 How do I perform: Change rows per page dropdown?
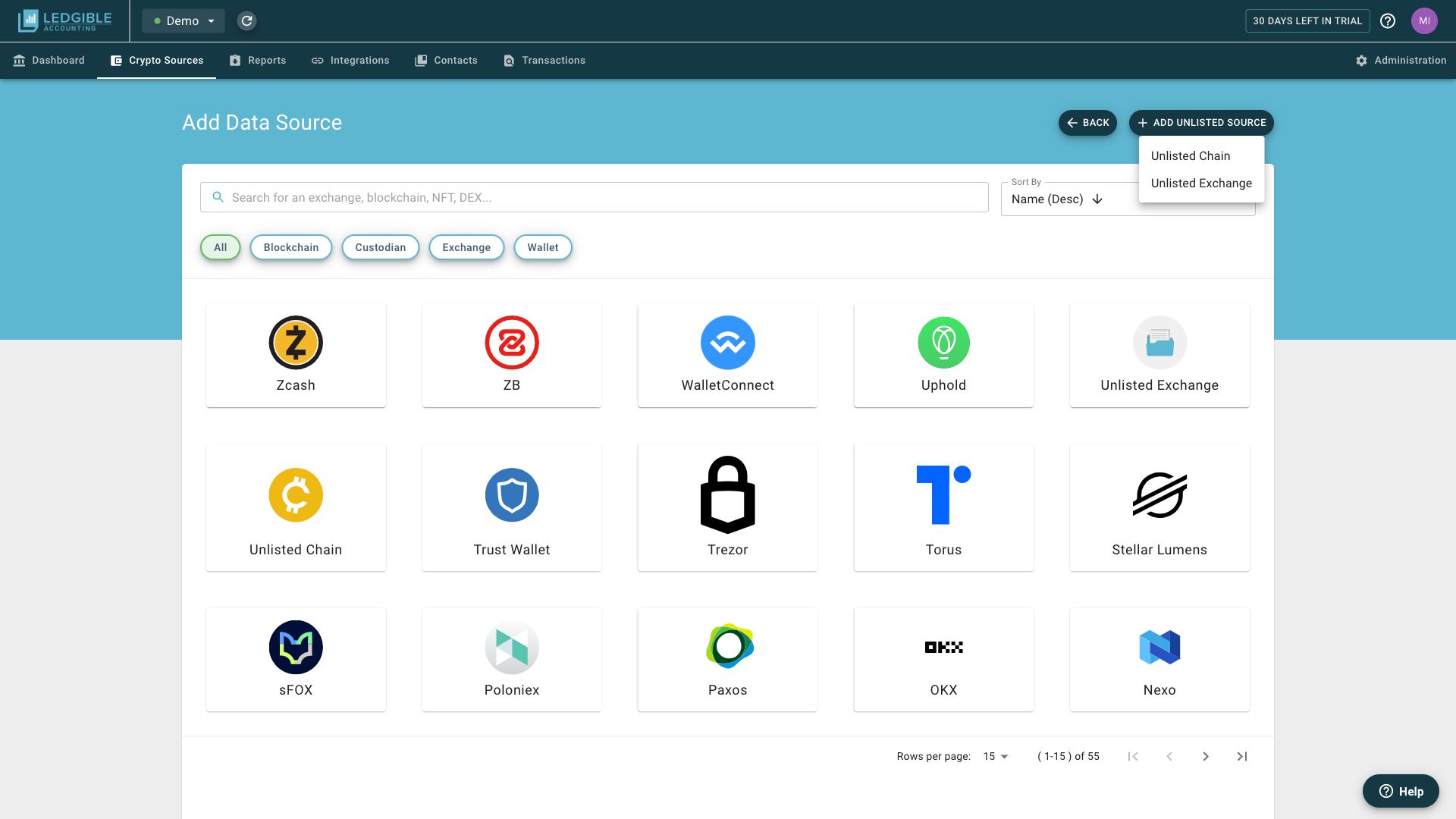click(x=996, y=756)
